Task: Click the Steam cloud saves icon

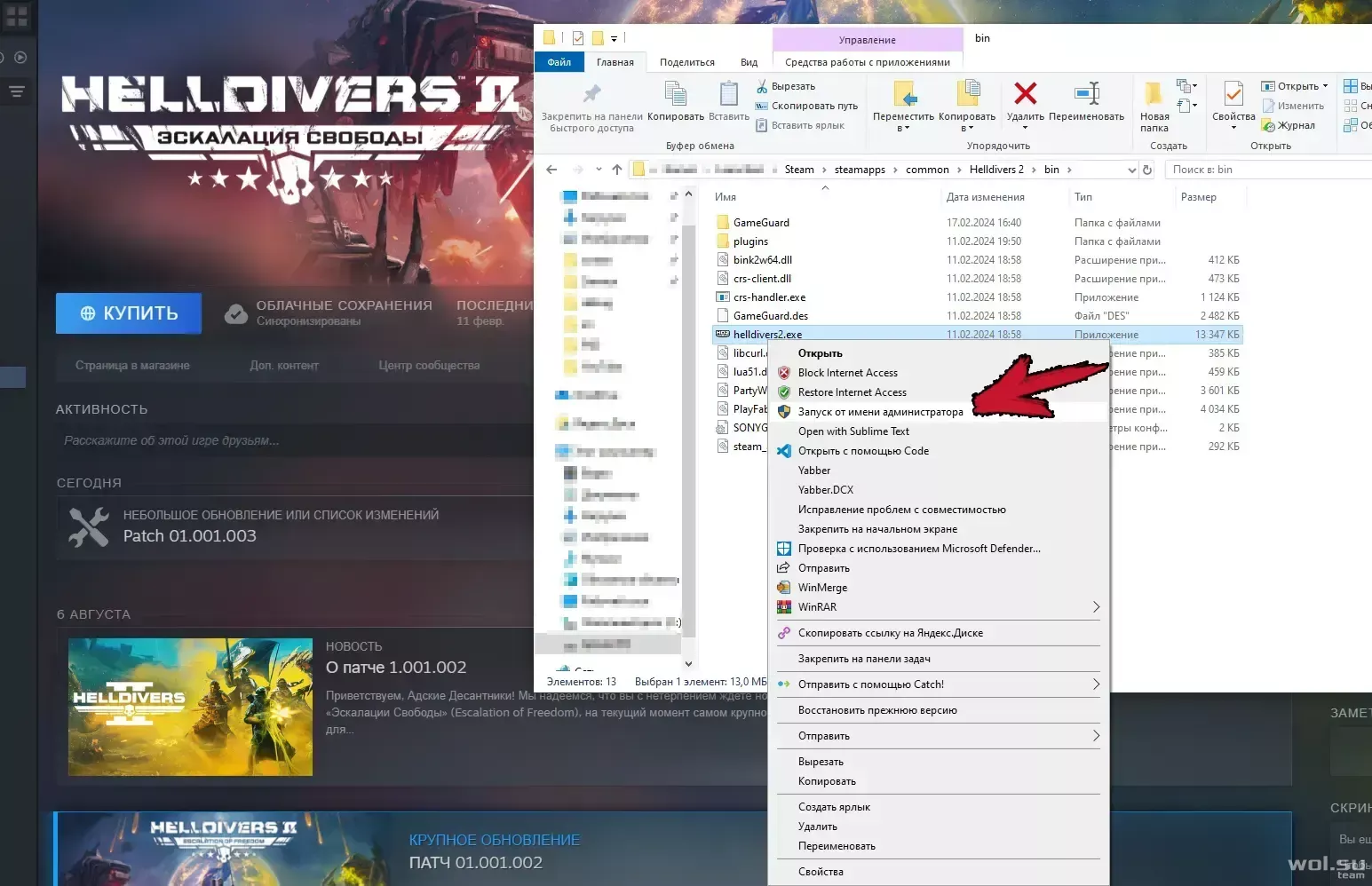Action: click(x=235, y=313)
